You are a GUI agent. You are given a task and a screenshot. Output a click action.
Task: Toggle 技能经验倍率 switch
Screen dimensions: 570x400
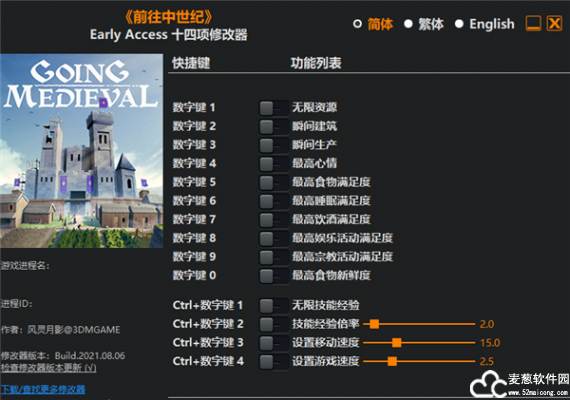click(x=274, y=324)
